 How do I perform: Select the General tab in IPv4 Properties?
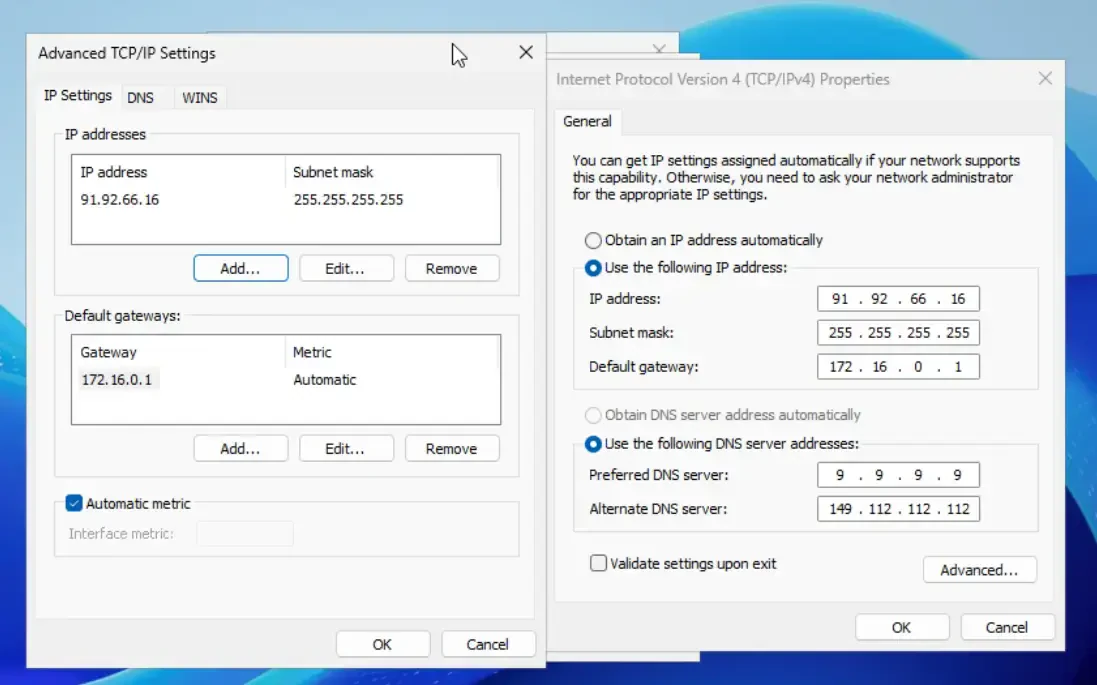(x=587, y=121)
